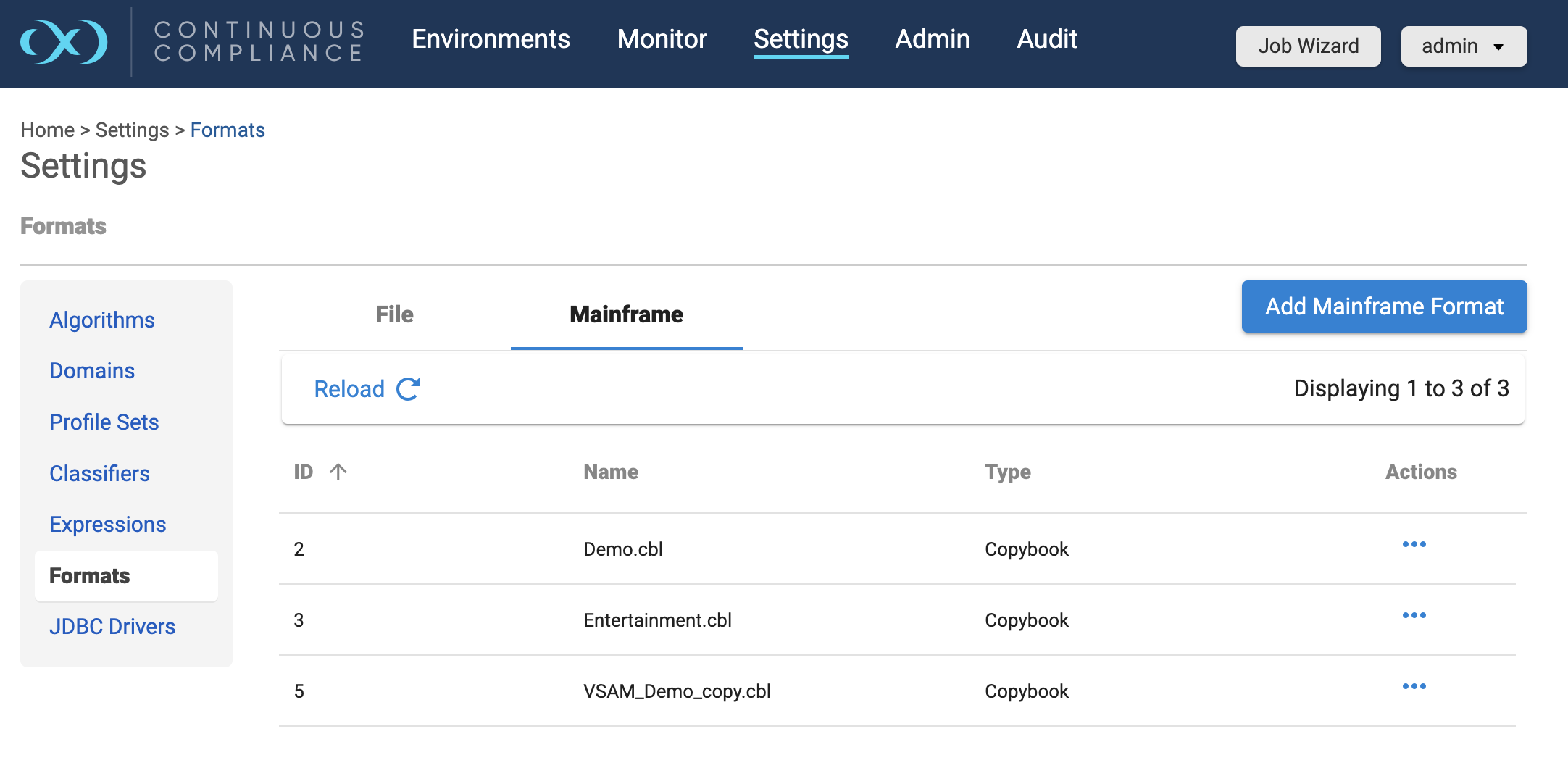Toggle ID column sort arrow
This screenshot has width=1568, height=784.
point(338,472)
